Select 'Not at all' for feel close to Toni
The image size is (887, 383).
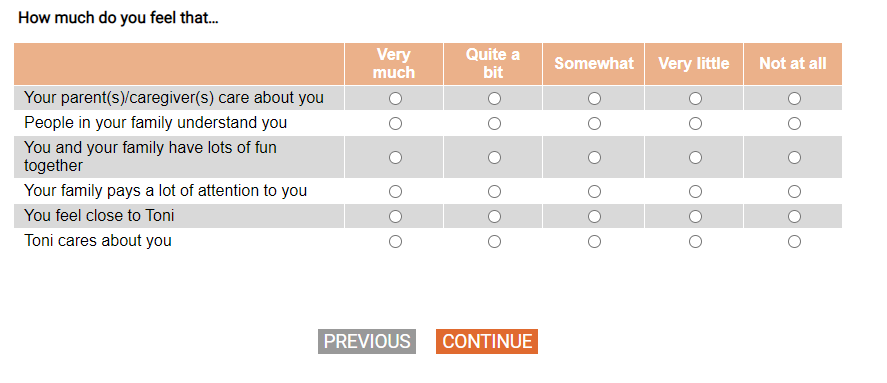point(794,217)
